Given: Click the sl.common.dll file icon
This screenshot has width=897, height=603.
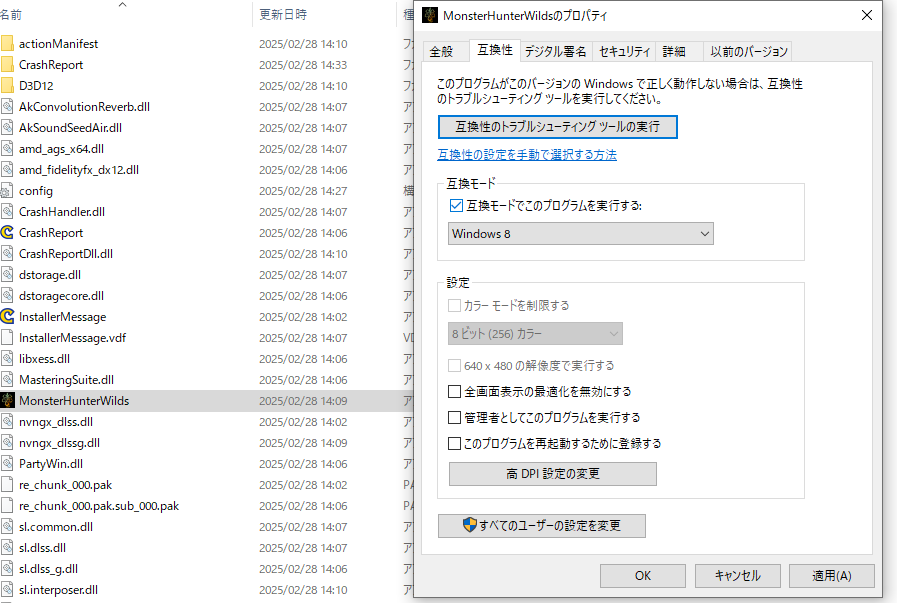Looking at the screenshot, I should [7, 526].
